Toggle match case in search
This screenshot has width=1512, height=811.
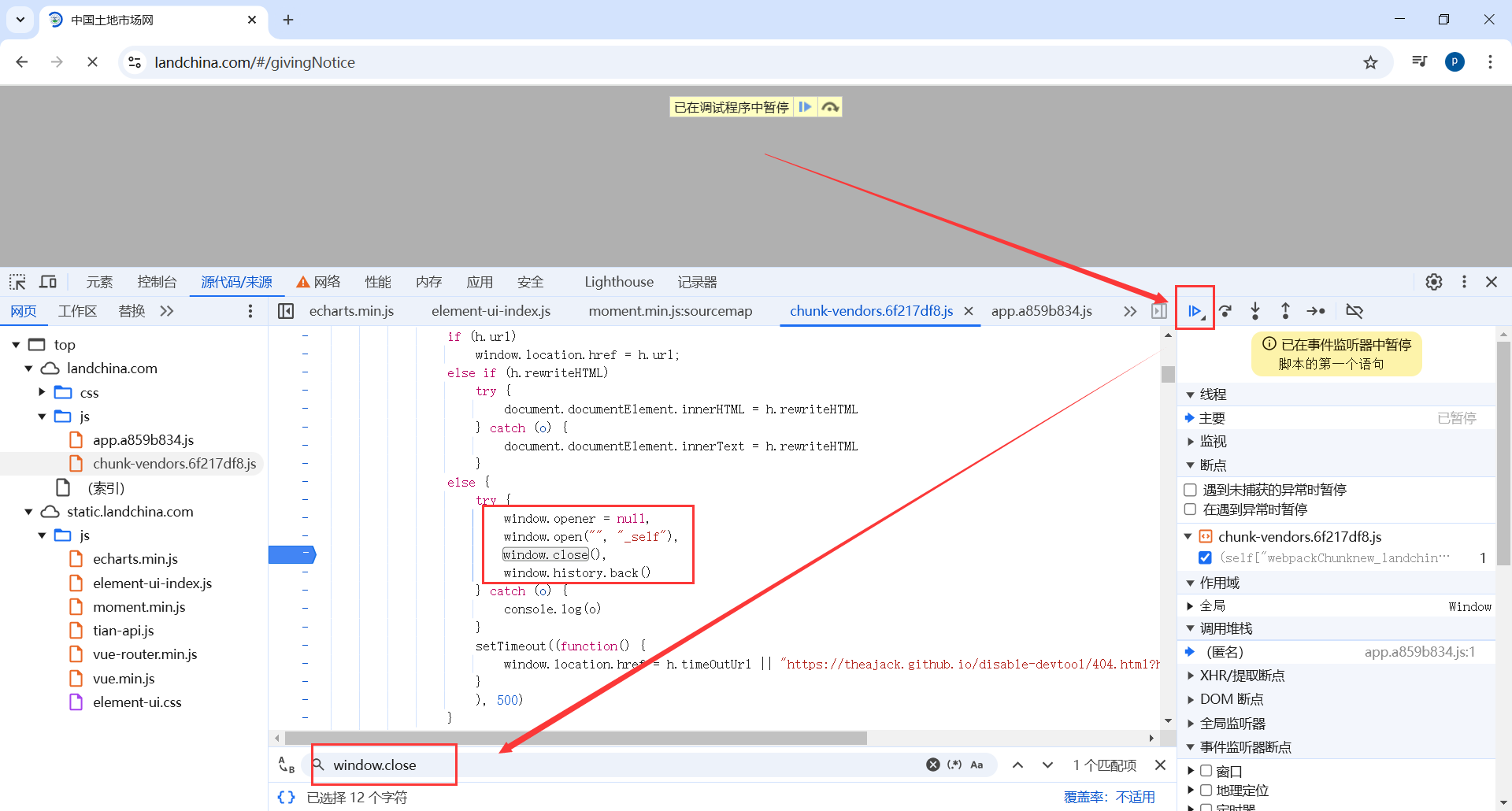[976, 765]
